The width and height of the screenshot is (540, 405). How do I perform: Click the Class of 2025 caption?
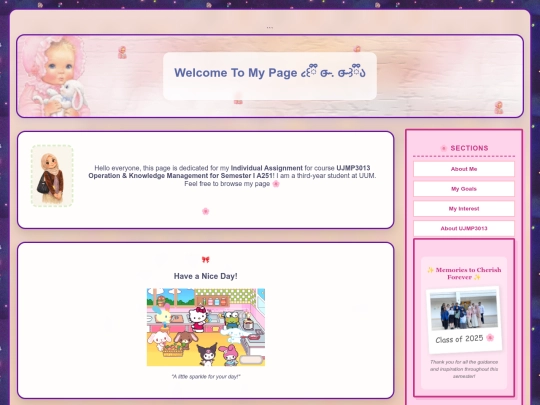point(459,339)
